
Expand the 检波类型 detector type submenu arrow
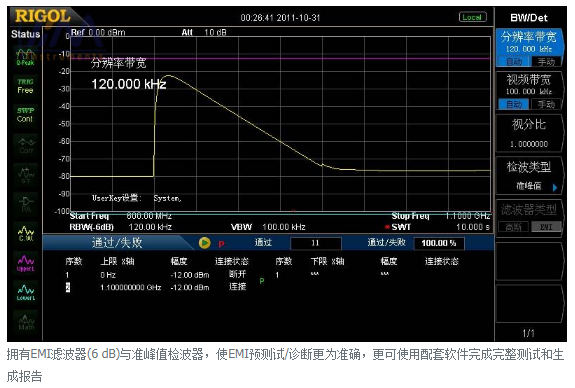coord(555,187)
